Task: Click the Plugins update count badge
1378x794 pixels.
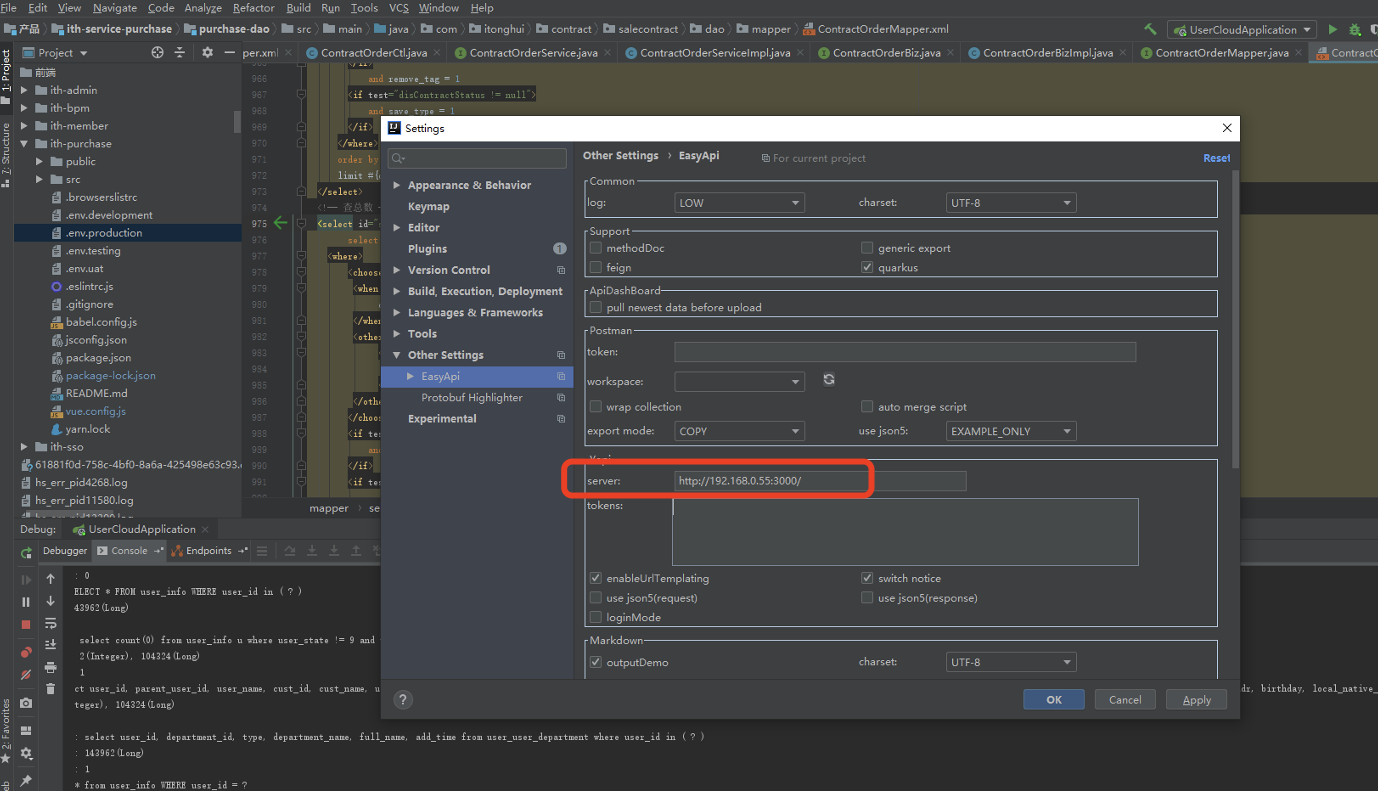Action: (x=560, y=248)
